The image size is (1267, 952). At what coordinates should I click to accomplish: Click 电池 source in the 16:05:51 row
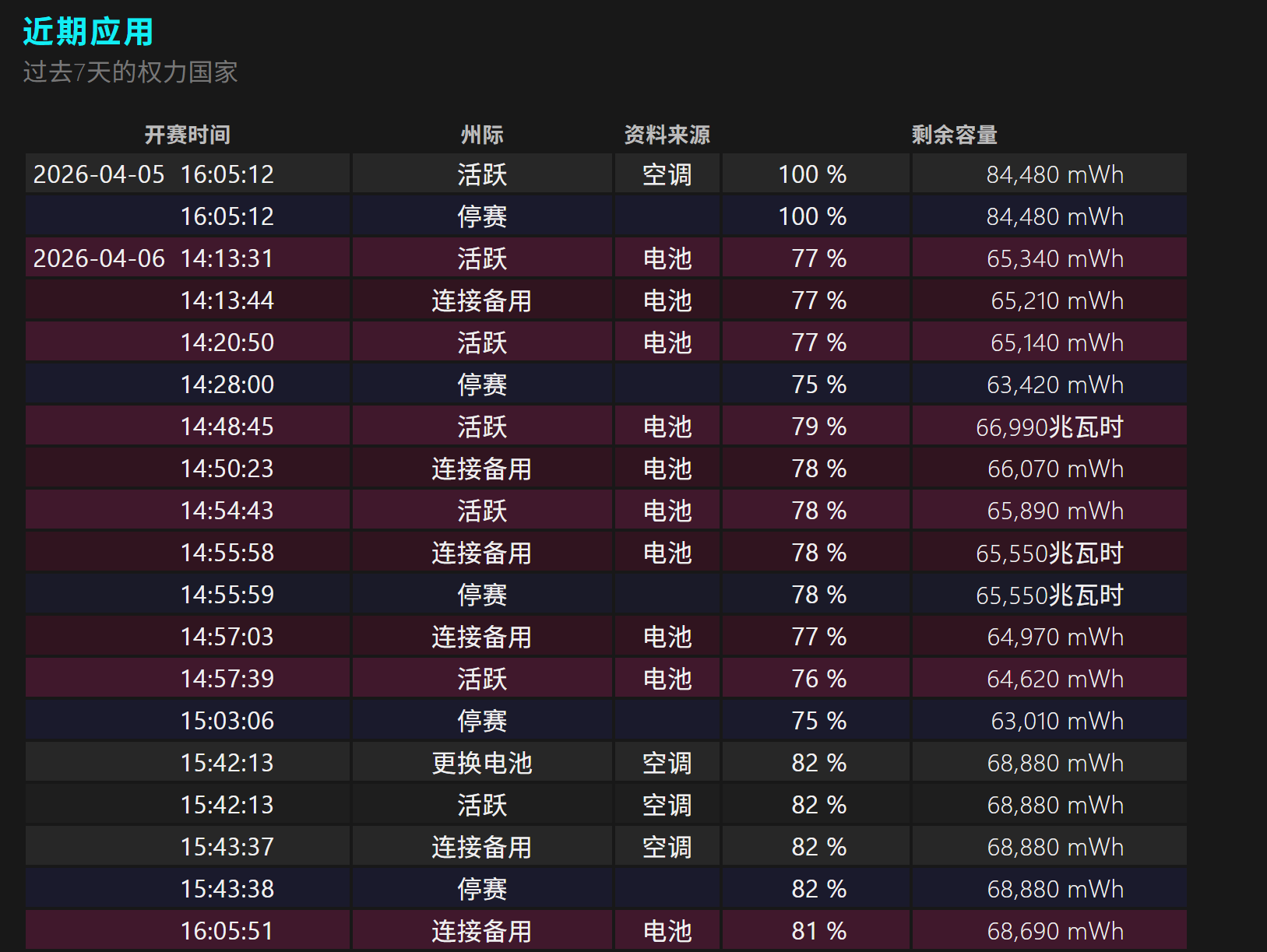667,931
